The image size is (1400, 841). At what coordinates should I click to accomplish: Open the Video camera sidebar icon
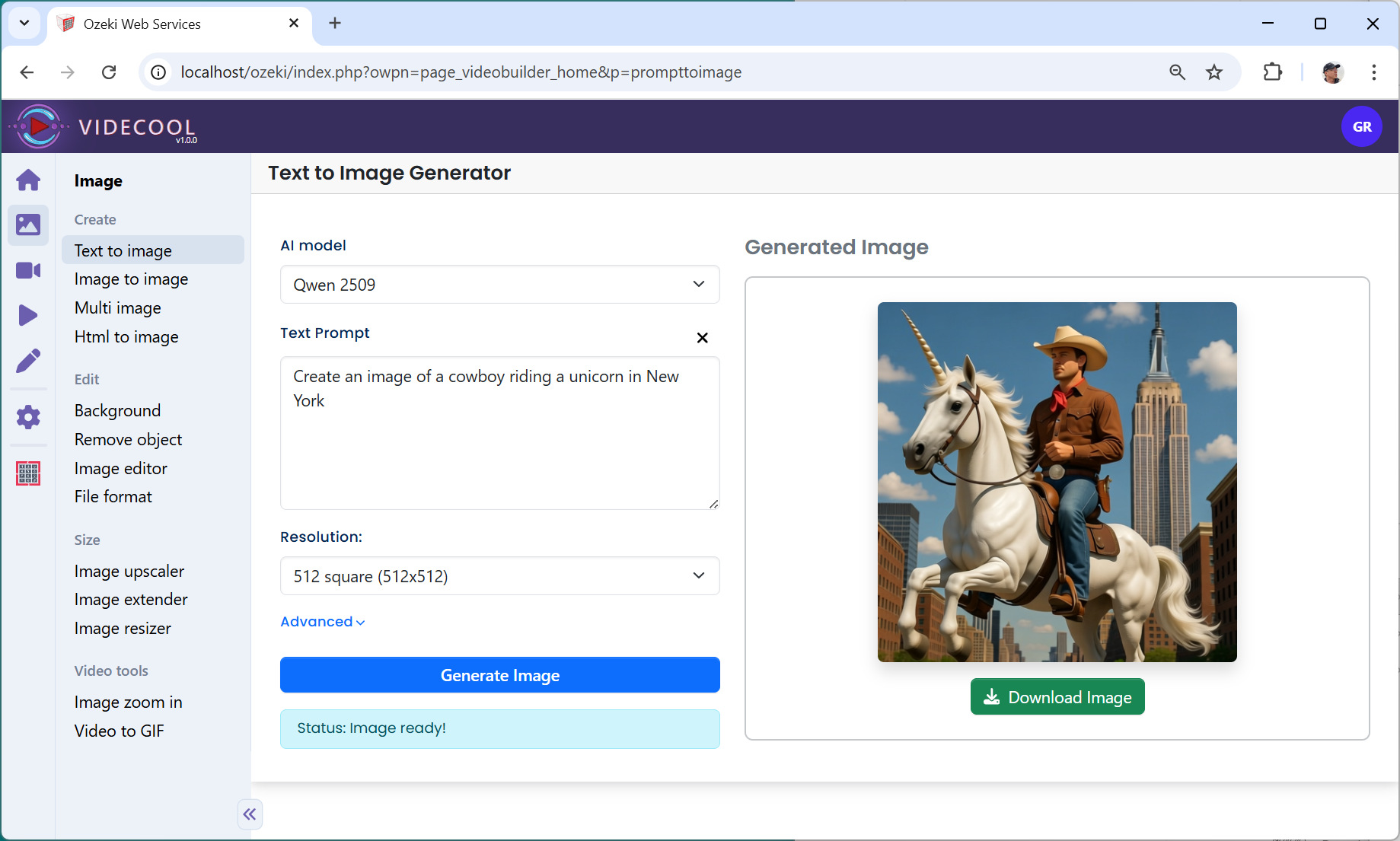click(28, 270)
